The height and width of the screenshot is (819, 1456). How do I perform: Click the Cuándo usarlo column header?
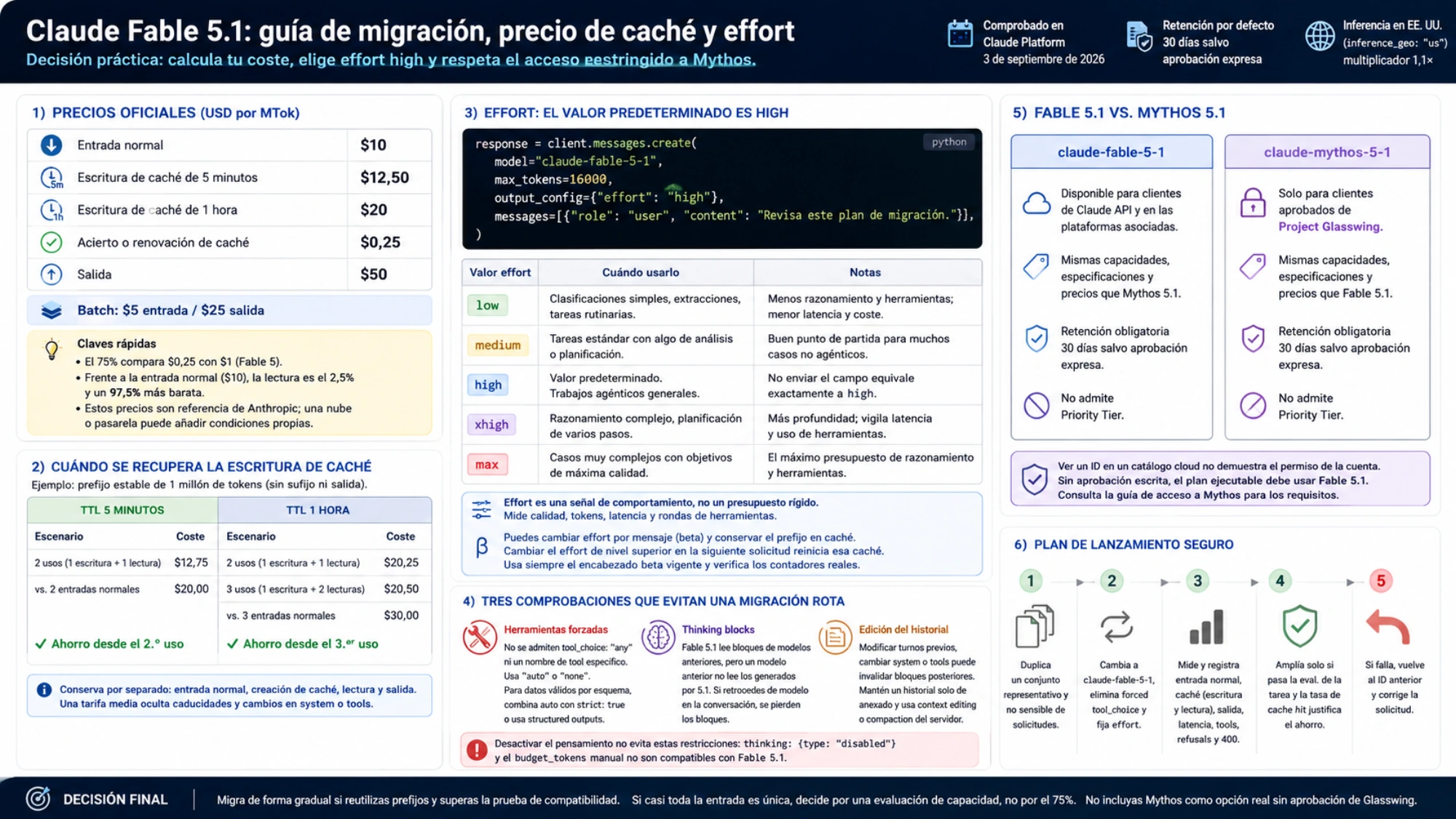pos(641,272)
